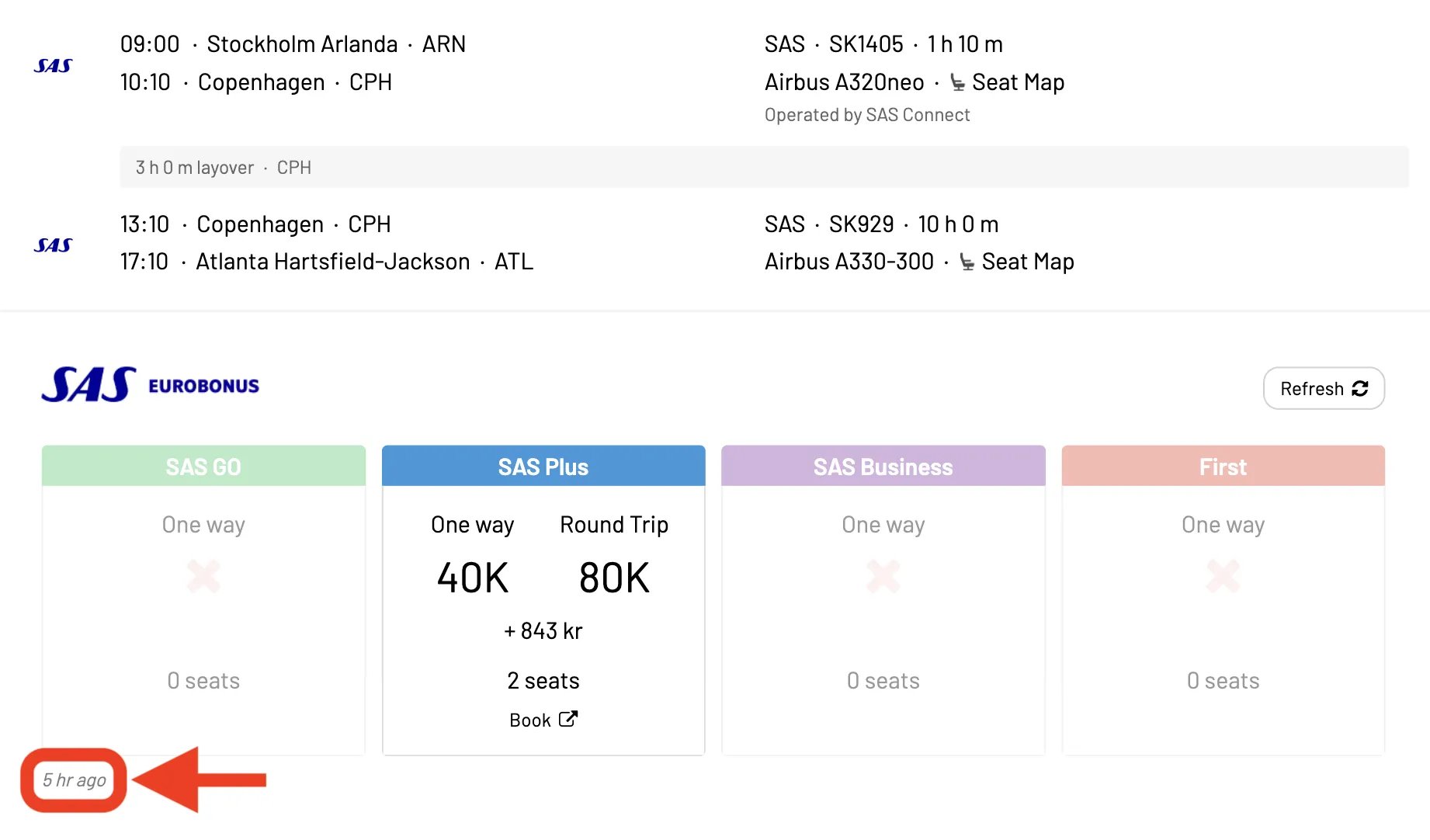1430x840 pixels.
Task: Click '0 seats' in SAS Business card
Action: (883, 681)
